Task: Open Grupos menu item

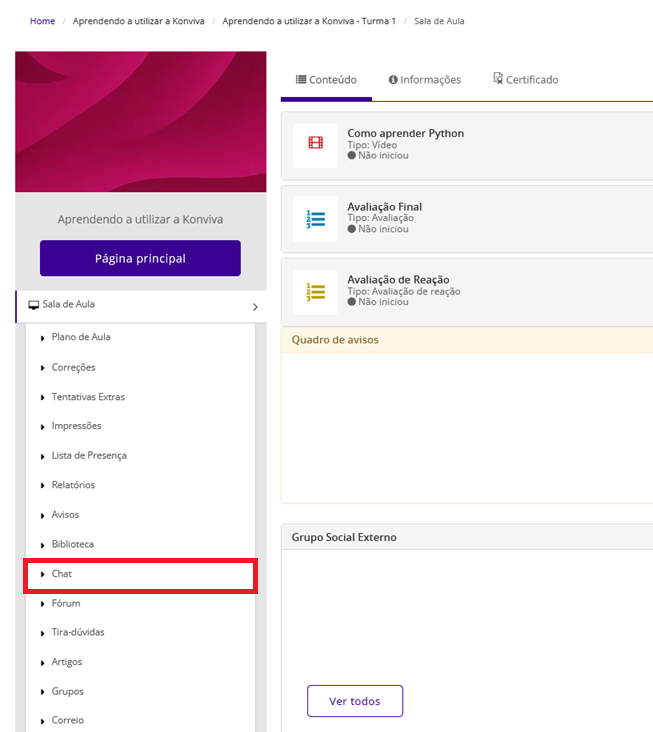Action: pyautogui.click(x=67, y=691)
